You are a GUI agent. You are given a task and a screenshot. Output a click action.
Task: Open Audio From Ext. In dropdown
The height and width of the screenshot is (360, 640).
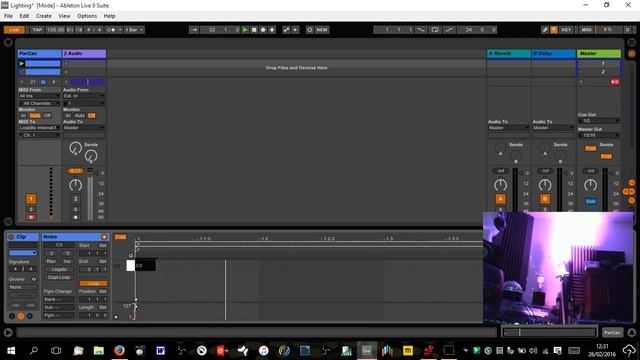coord(84,96)
